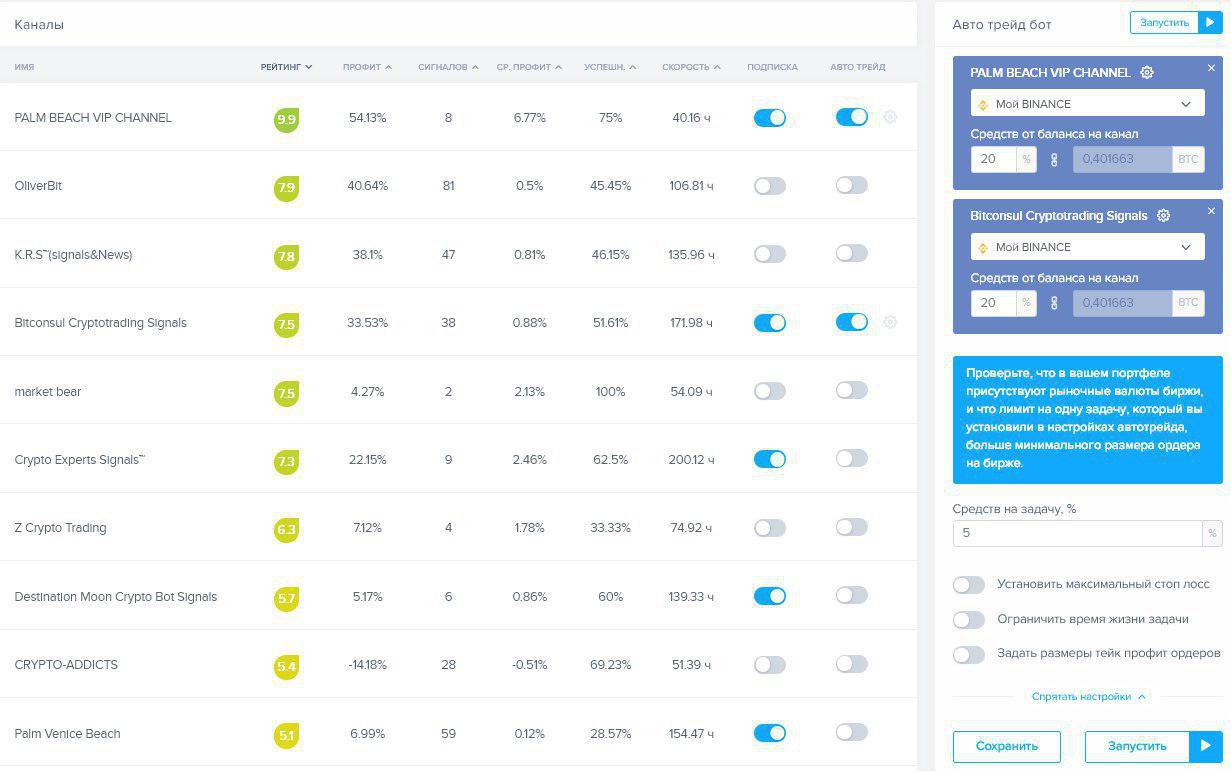Close the Bitconsul Cryptotrading Signals card
This screenshot has height=773, width=1231.
[1211, 211]
